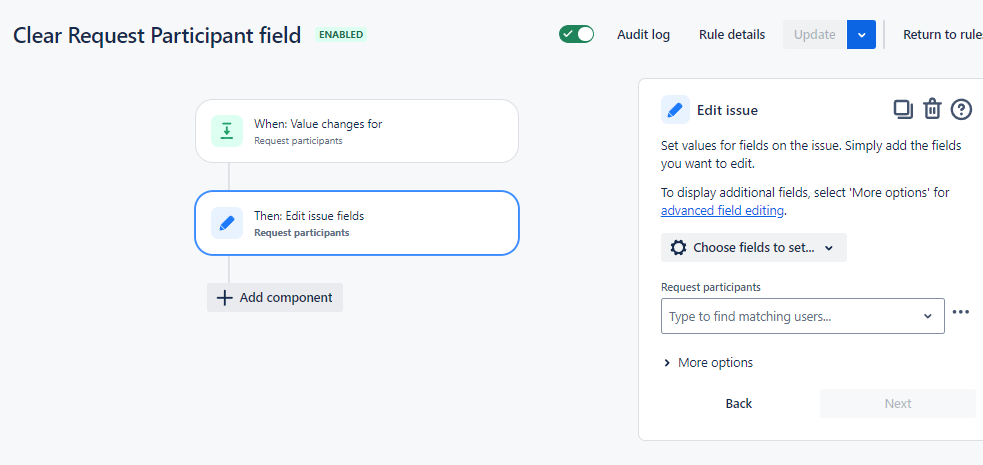
Task: Click the gear icon in Choose fields button
Action: (x=678, y=248)
